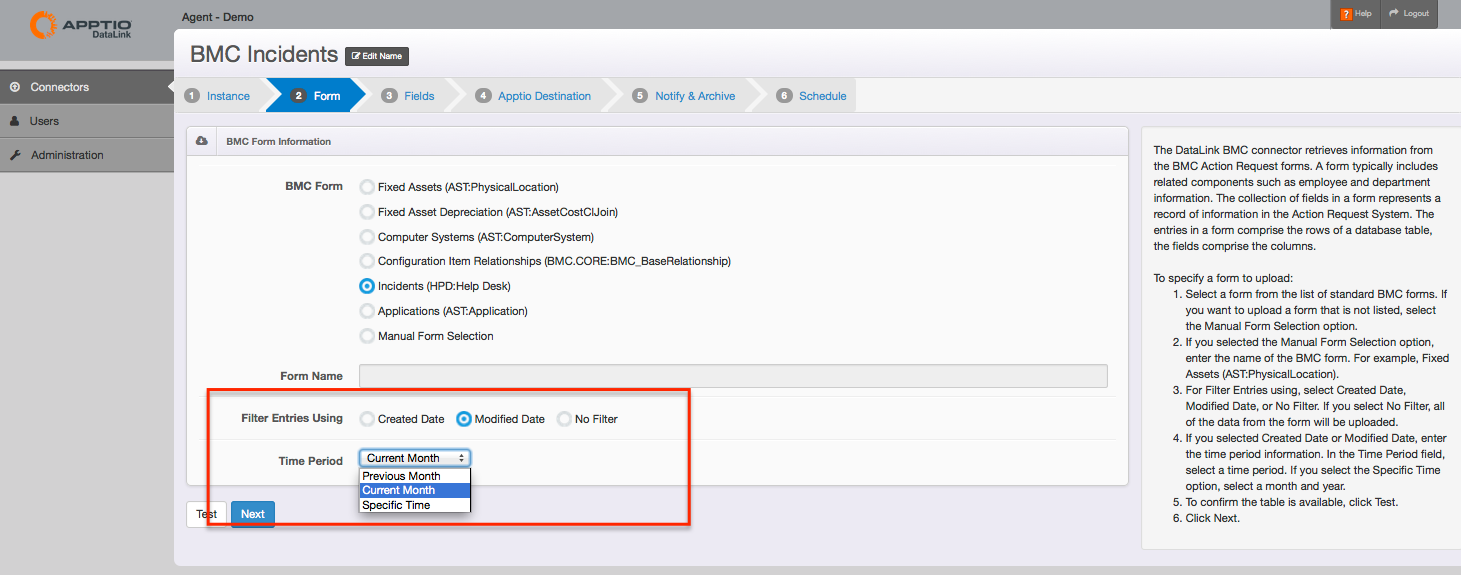Image resolution: width=1461 pixels, height=575 pixels.
Task: Filter entries using Modified Date
Action: tap(464, 419)
